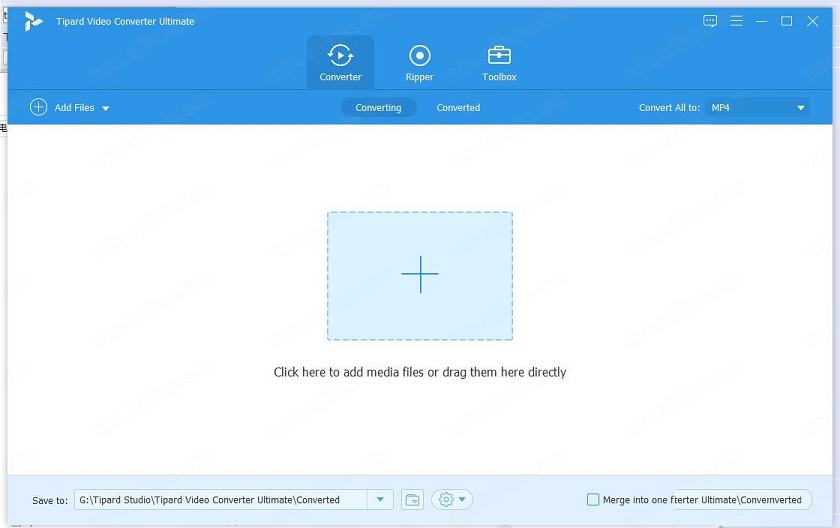Open the Convert All to MP4 dropdown
The height and width of the screenshot is (528, 840).
pyautogui.click(x=757, y=107)
